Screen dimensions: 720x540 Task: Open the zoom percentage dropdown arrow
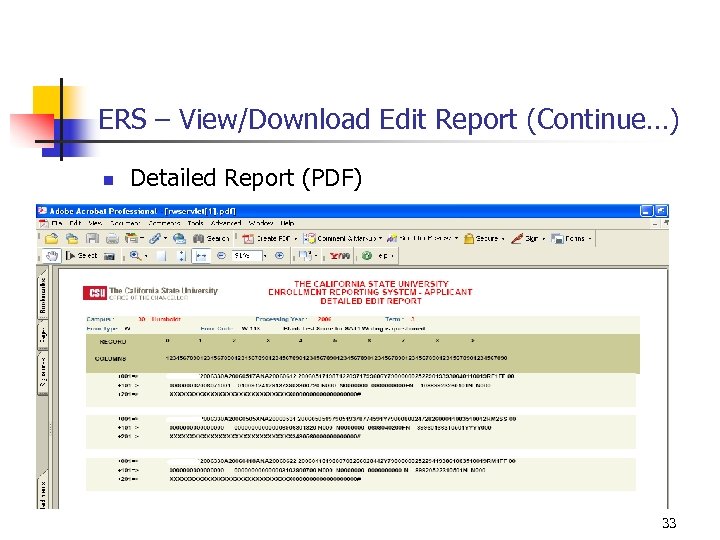coord(265,256)
